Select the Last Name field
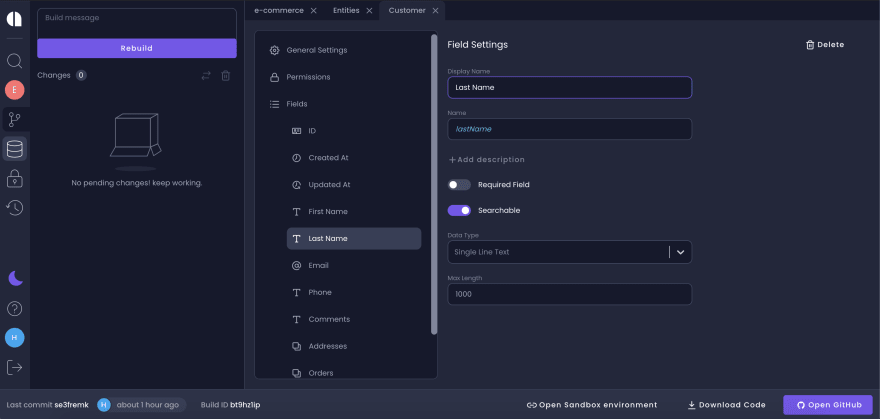The width and height of the screenshot is (880, 419). 354,238
